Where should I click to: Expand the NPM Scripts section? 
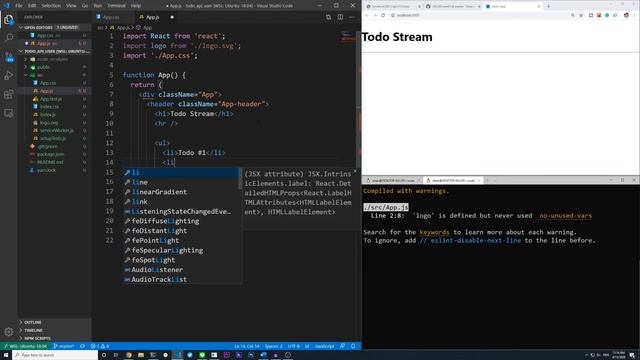click(55, 338)
